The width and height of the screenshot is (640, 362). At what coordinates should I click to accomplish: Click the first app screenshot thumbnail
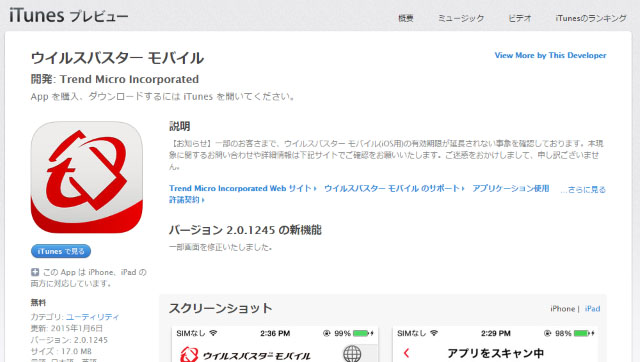275,344
